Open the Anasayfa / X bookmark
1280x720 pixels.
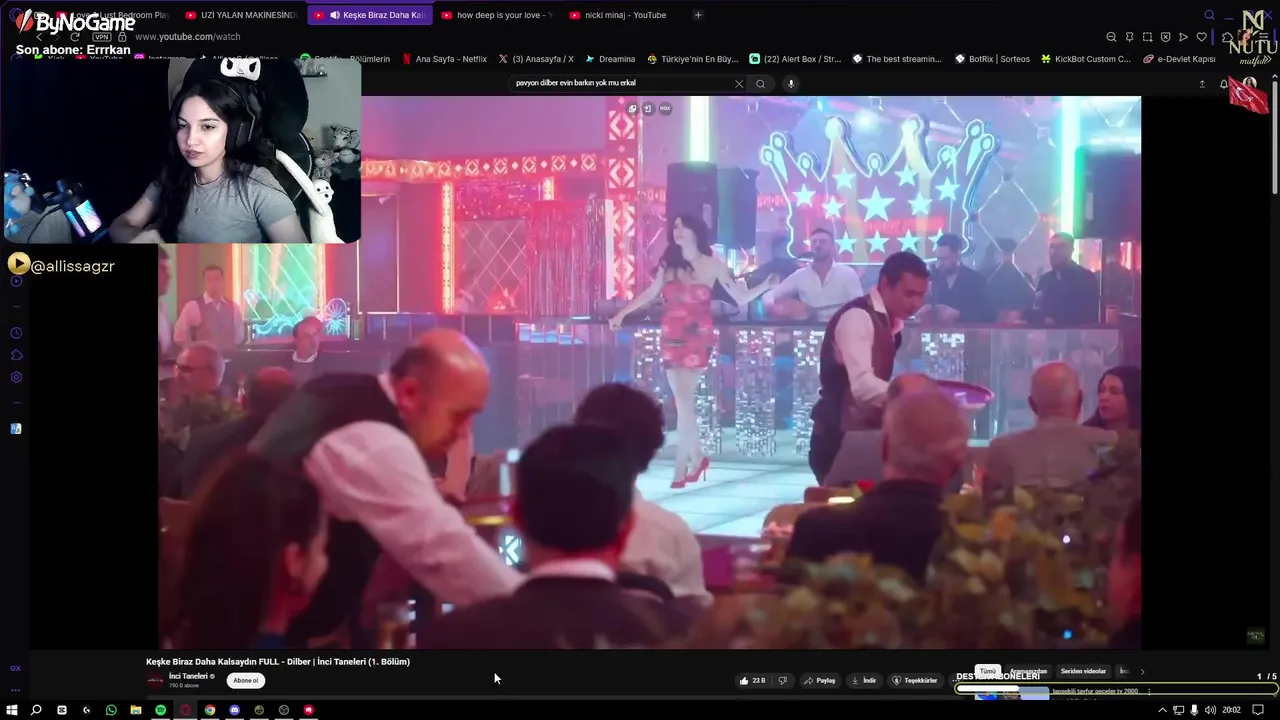pyautogui.click(x=536, y=59)
